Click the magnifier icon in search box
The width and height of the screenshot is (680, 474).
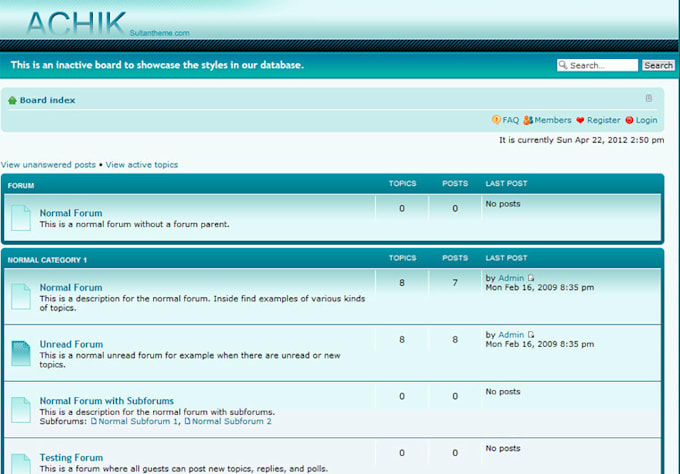coord(563,65)
